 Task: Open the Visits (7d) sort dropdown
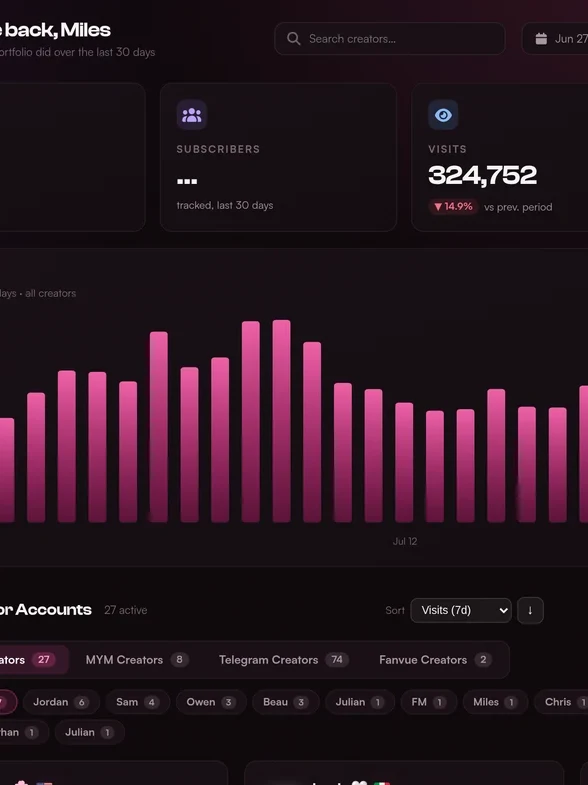click(x=461, y=610)
